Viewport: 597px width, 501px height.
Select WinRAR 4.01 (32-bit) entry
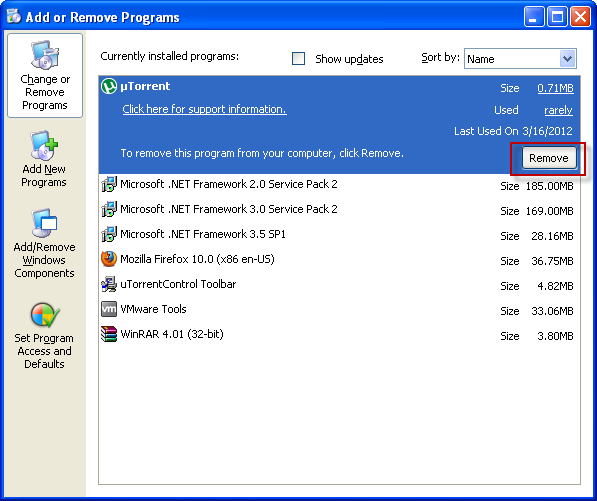[x=339, y=335]
